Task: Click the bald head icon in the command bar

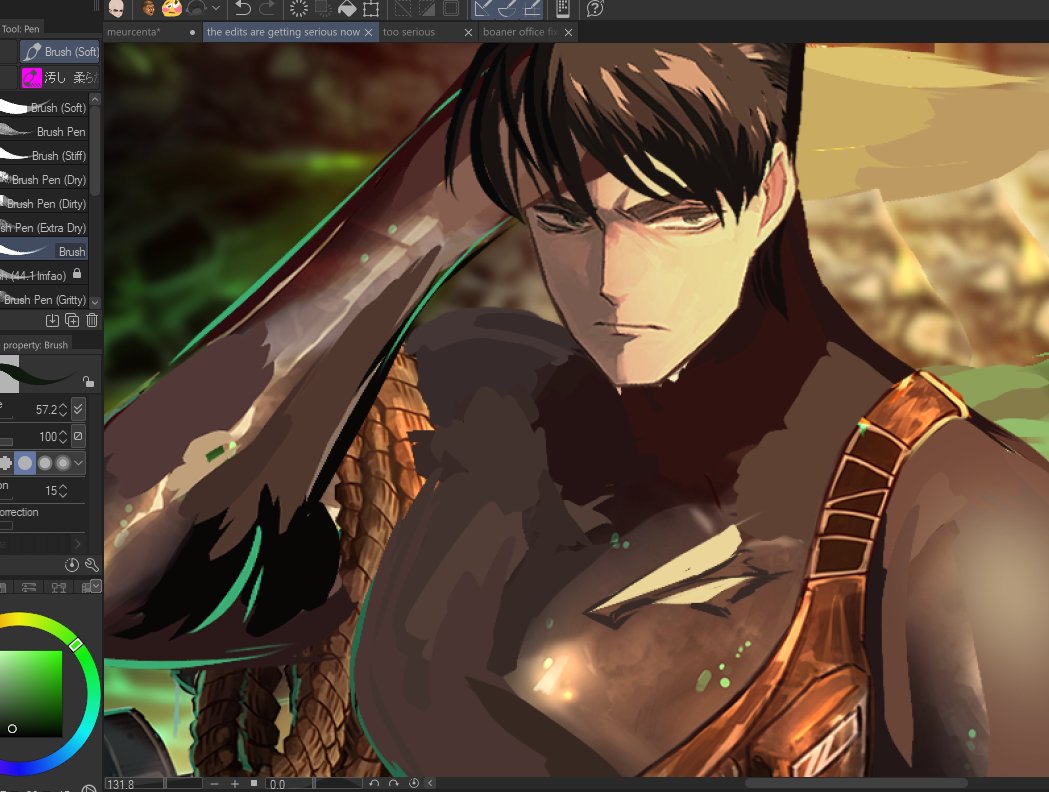Action: [116, 8]
